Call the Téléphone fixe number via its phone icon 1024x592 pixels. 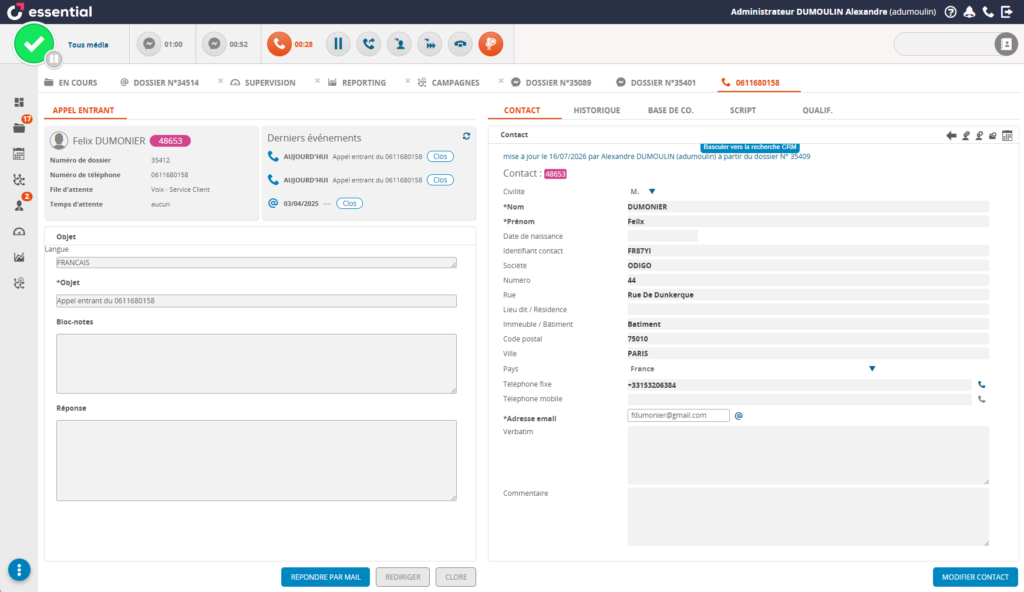pos(982,384)
